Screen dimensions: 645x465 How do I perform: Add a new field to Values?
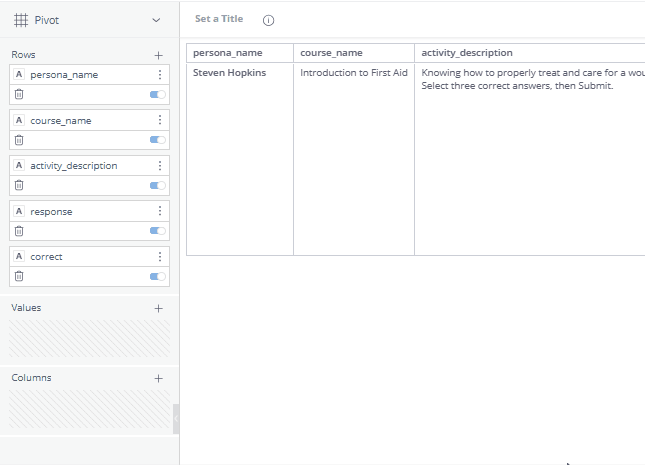pyautogui.click(x=158, y=308)
